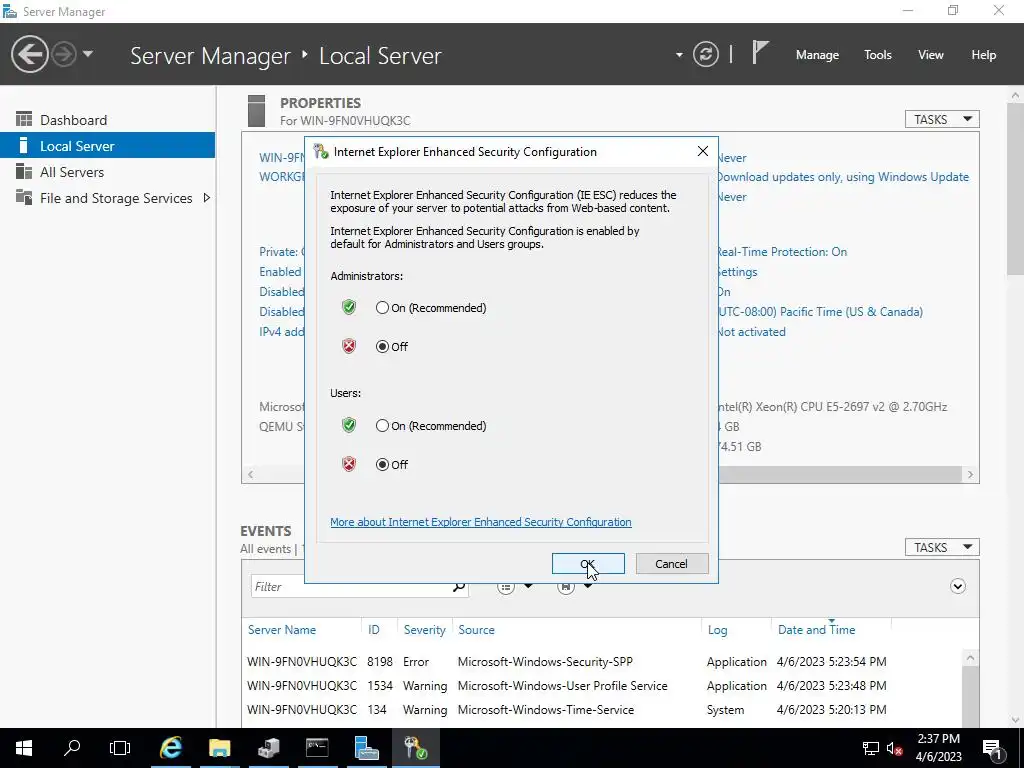1024x768 pixels.
Task: Select Local Server in sidebar
Action: pos(108,146)
